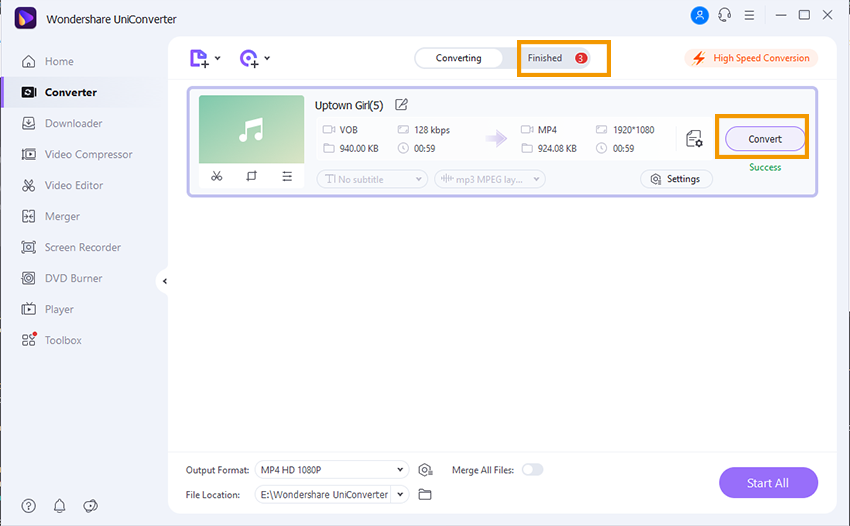
Task: Expand the Add Files dropdown arrow
Action: point(217,58)
